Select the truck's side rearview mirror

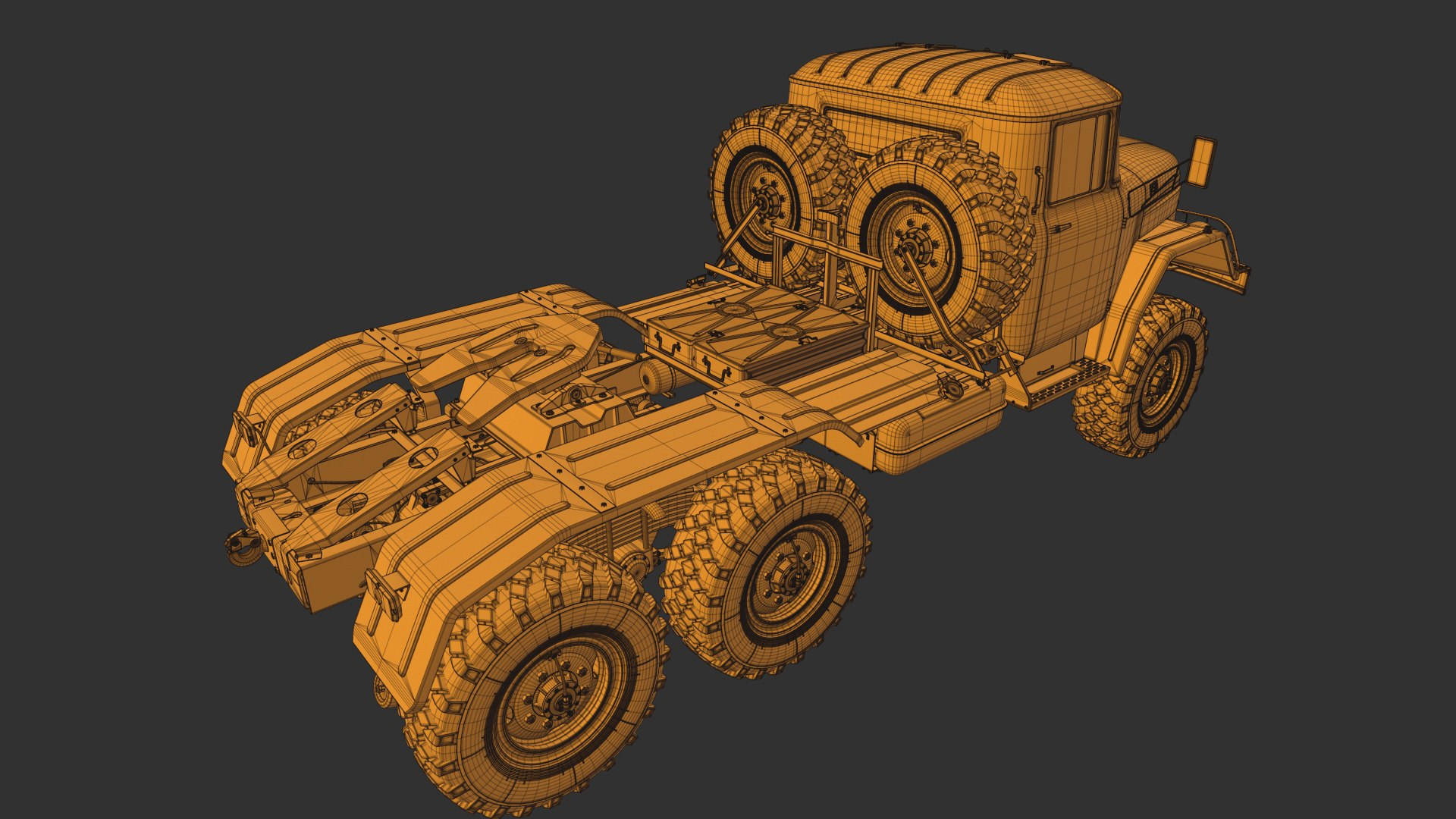(x=1201, y=162)
